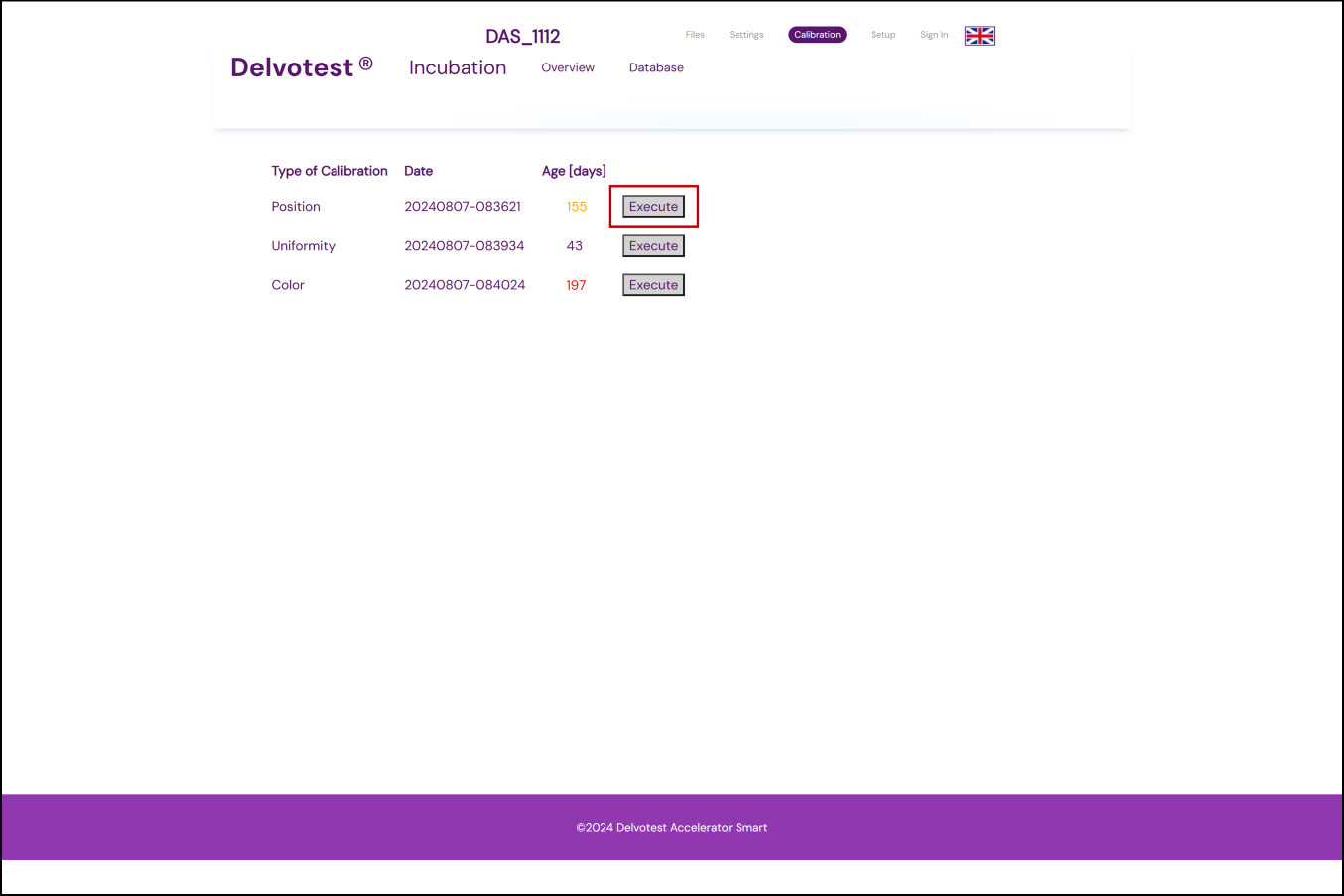Click the orange age value 155

click(577, 207)
